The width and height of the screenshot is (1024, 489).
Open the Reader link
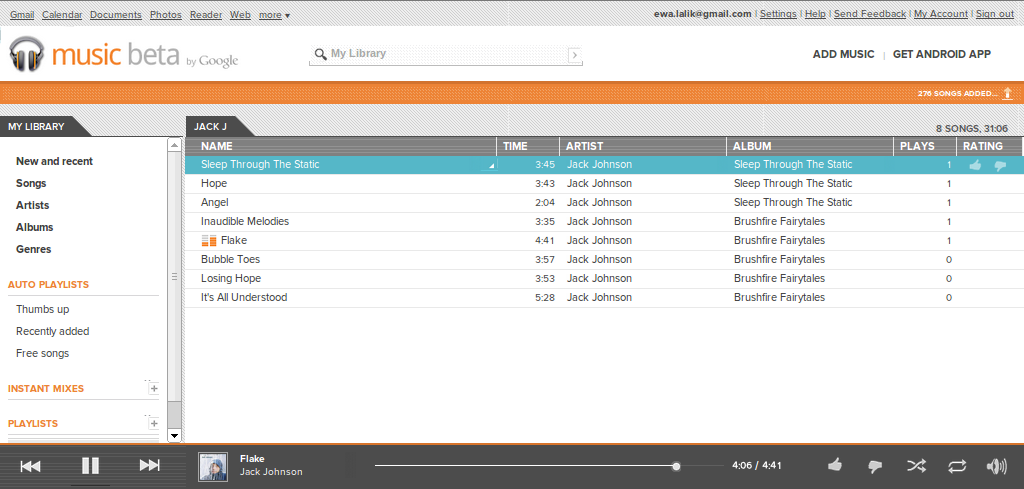[206, 14]
